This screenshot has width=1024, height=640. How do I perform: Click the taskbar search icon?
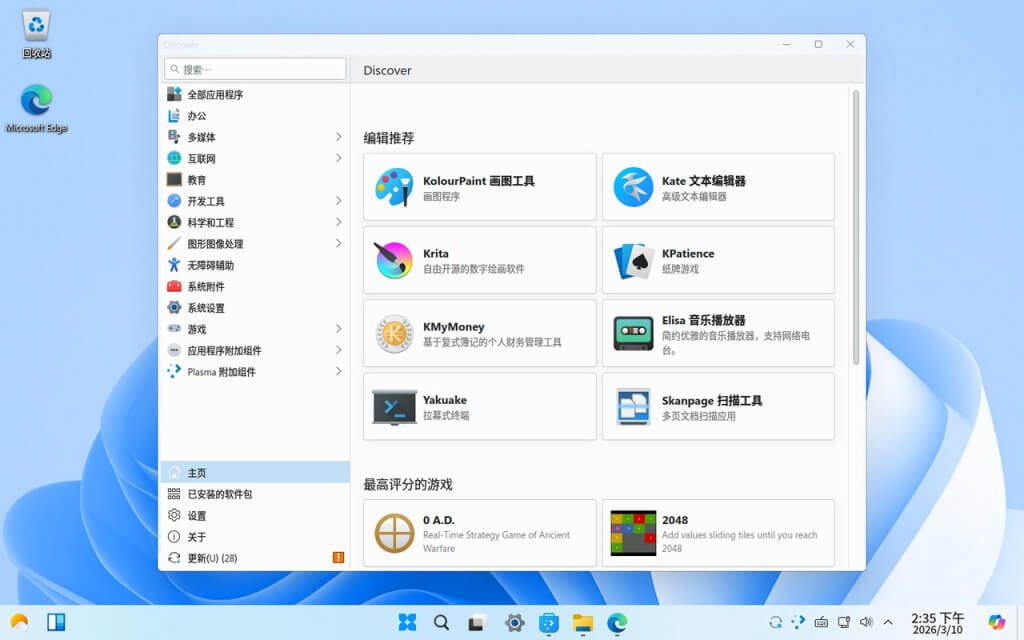point(441,622)
